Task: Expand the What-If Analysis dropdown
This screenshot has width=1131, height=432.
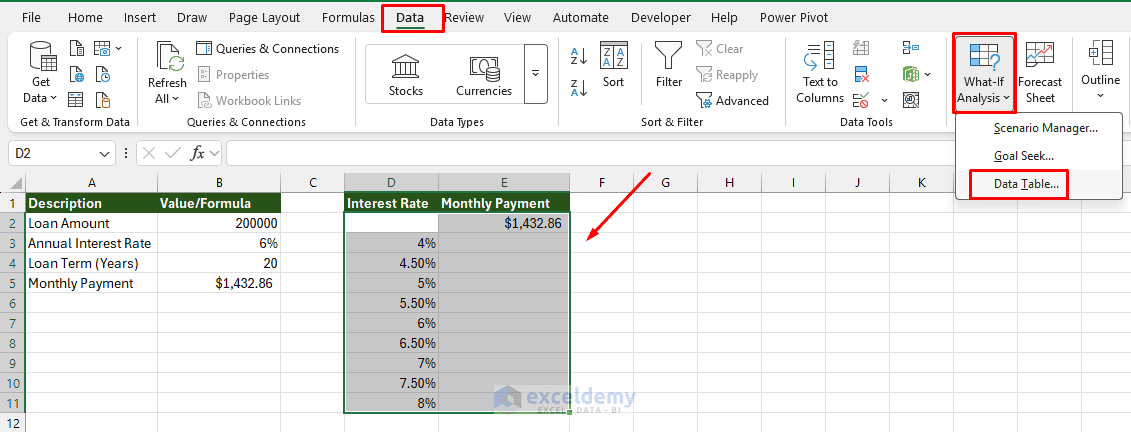Action: point(985,73)
